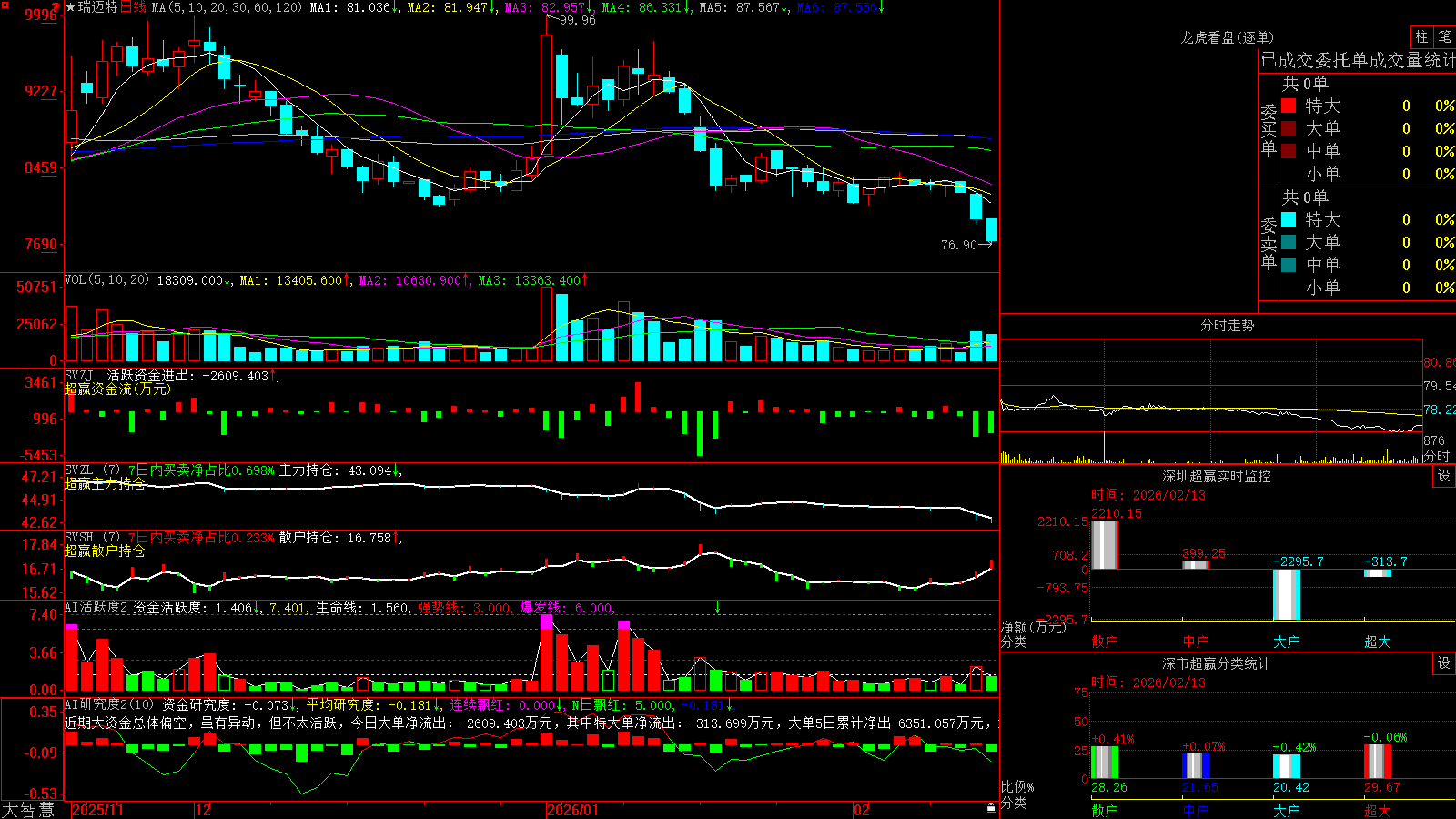Click the MA1: 81.036 value in header
The height and width of the screenshot is (819, 1456).
[349, 7]
